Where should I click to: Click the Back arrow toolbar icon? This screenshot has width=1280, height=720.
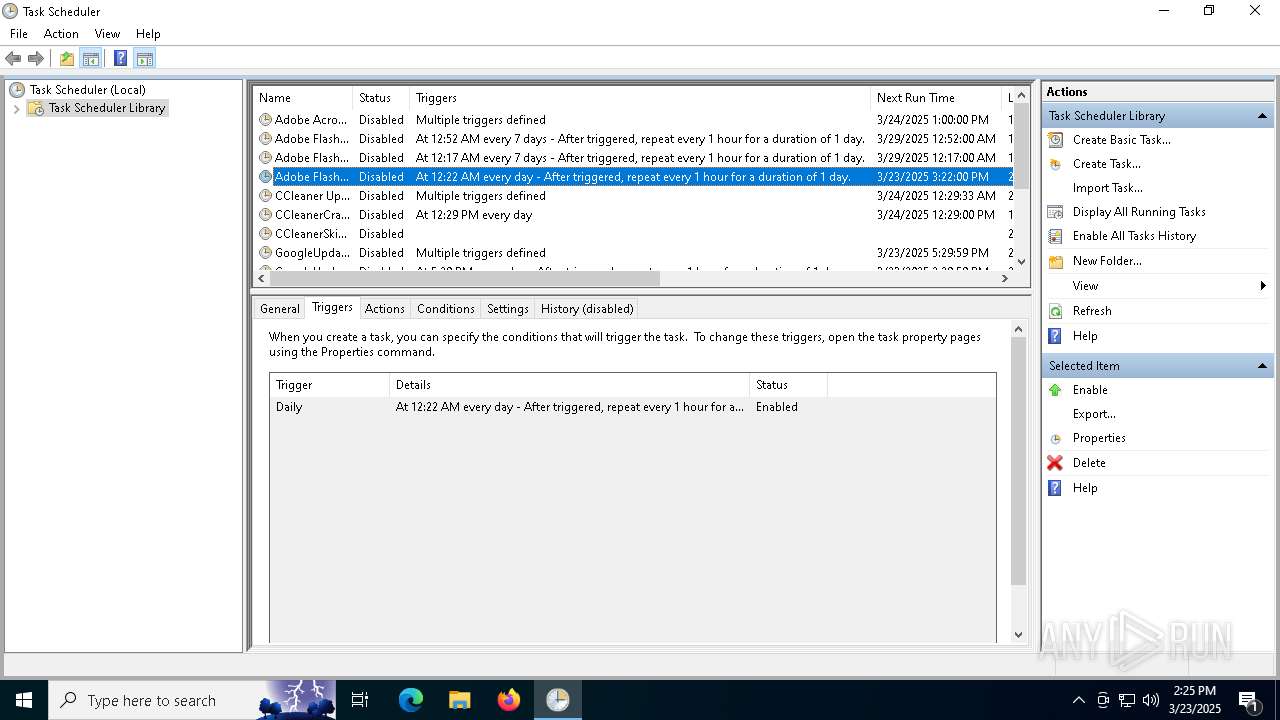click(x=13, y=58)
